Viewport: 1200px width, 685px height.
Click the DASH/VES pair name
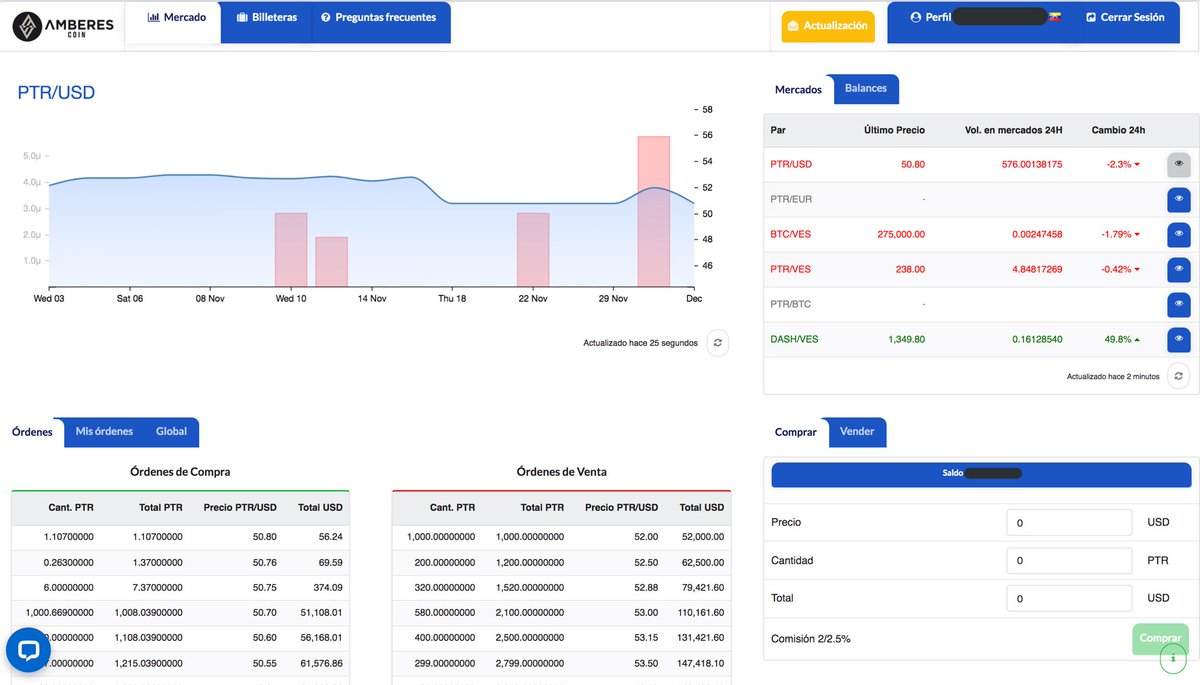pyautogui.click(x=794, y=339)
